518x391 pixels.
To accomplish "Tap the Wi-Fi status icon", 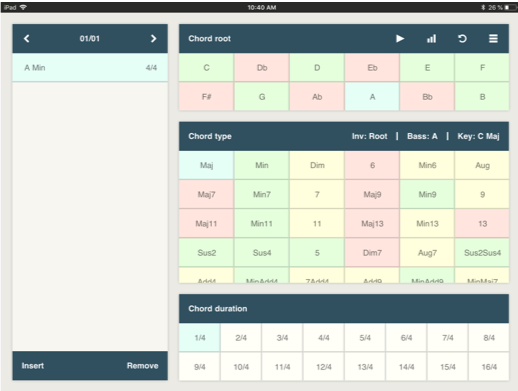I will pos(23,7).
